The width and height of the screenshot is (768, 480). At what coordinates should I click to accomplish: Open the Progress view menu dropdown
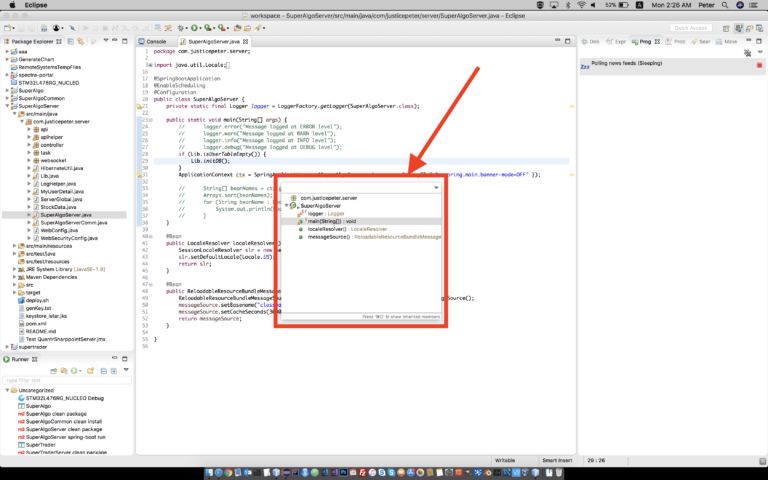pos(760,51)
